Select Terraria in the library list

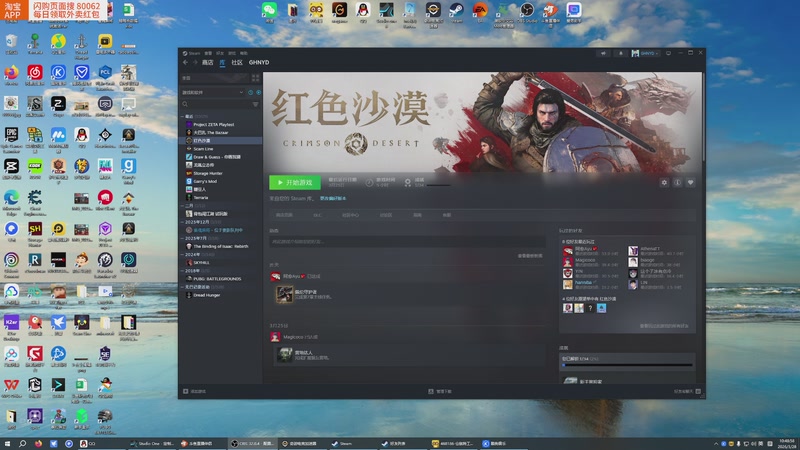[221, 197]
